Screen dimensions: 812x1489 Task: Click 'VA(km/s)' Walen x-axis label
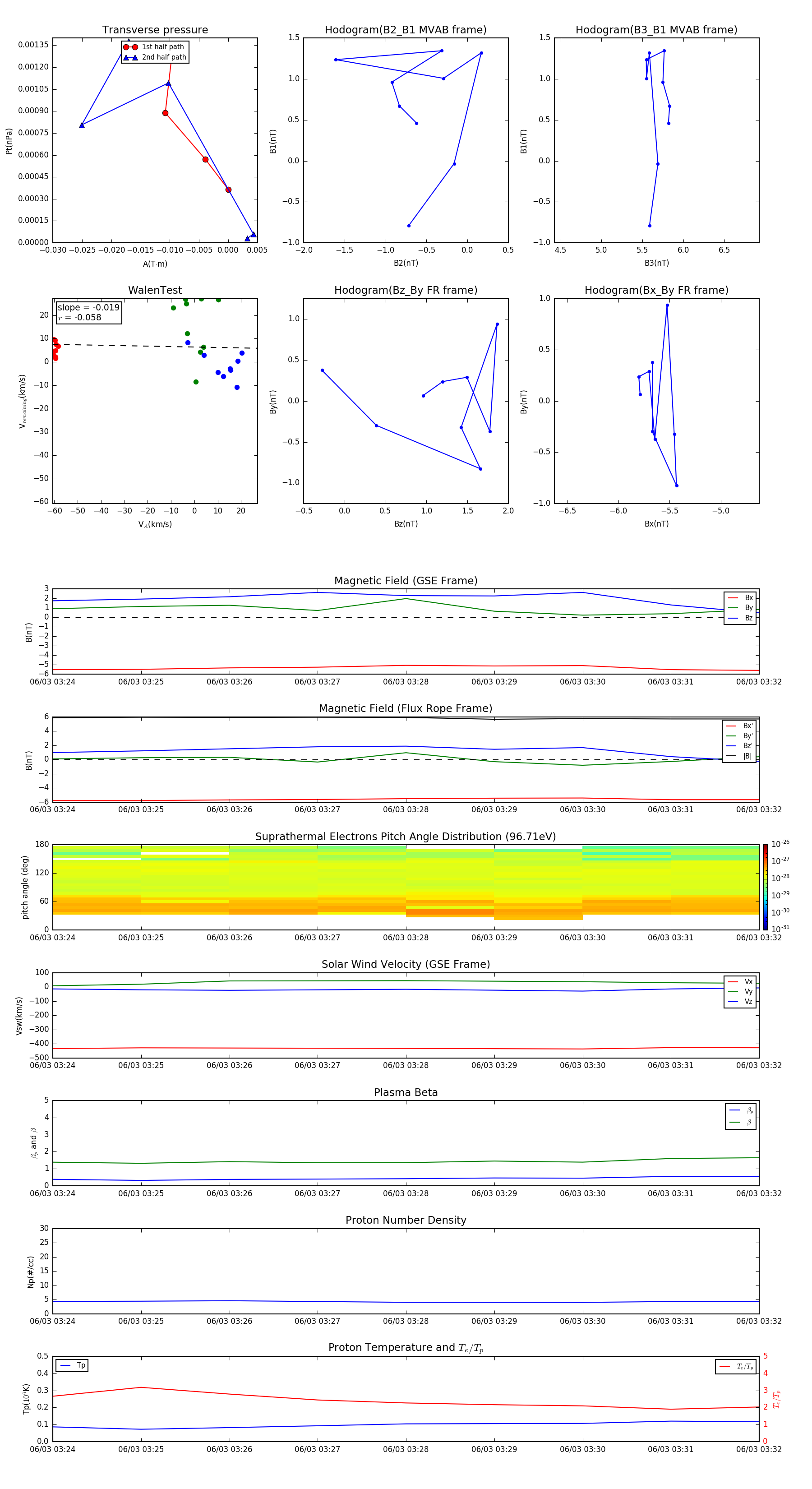[155, 524]
